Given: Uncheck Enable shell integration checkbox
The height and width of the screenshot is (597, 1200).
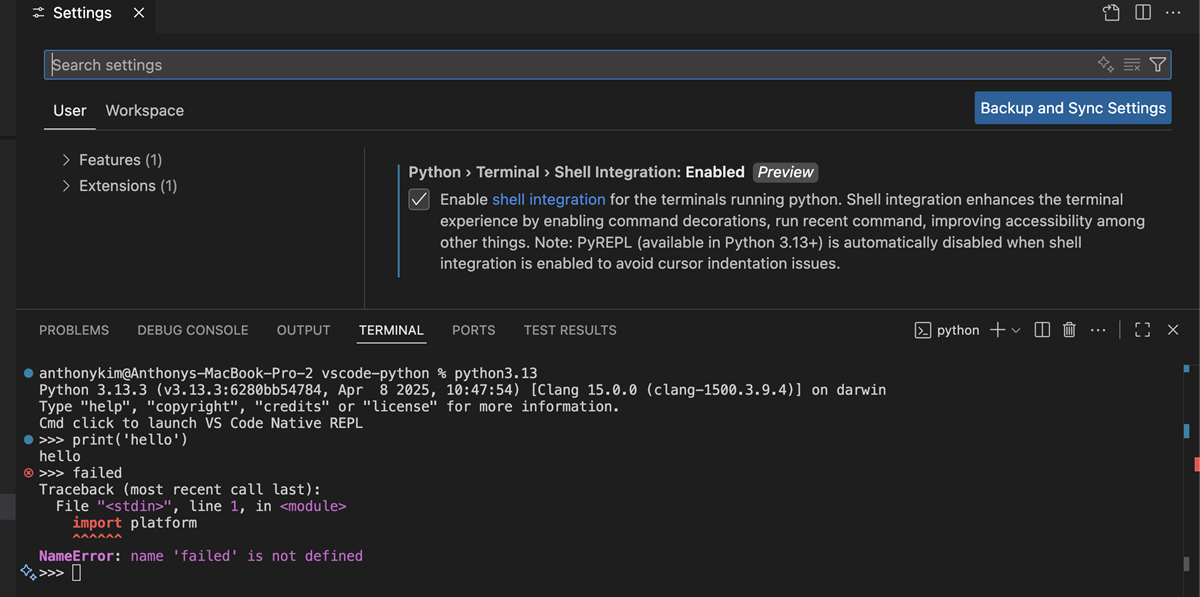Looking at the screenshot, I should (419, 199).
